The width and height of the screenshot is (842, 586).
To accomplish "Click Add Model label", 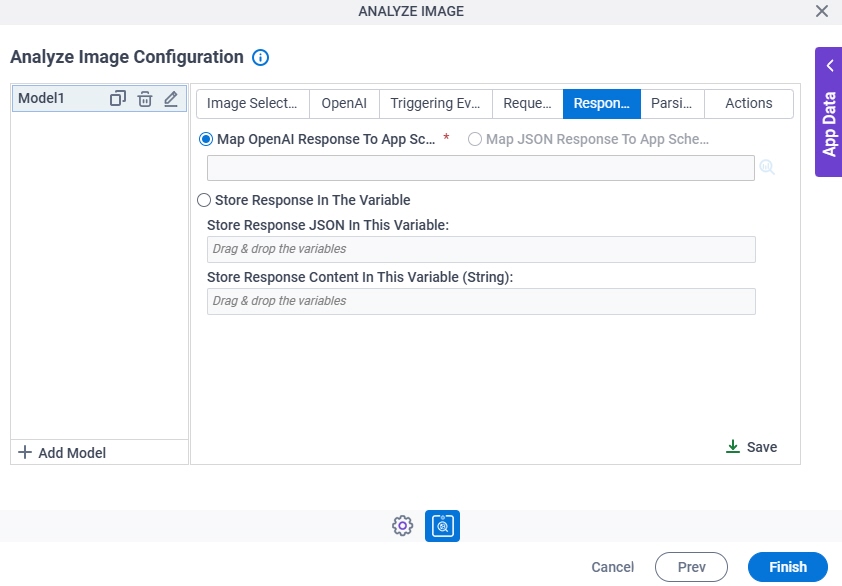I will (72, 453).
